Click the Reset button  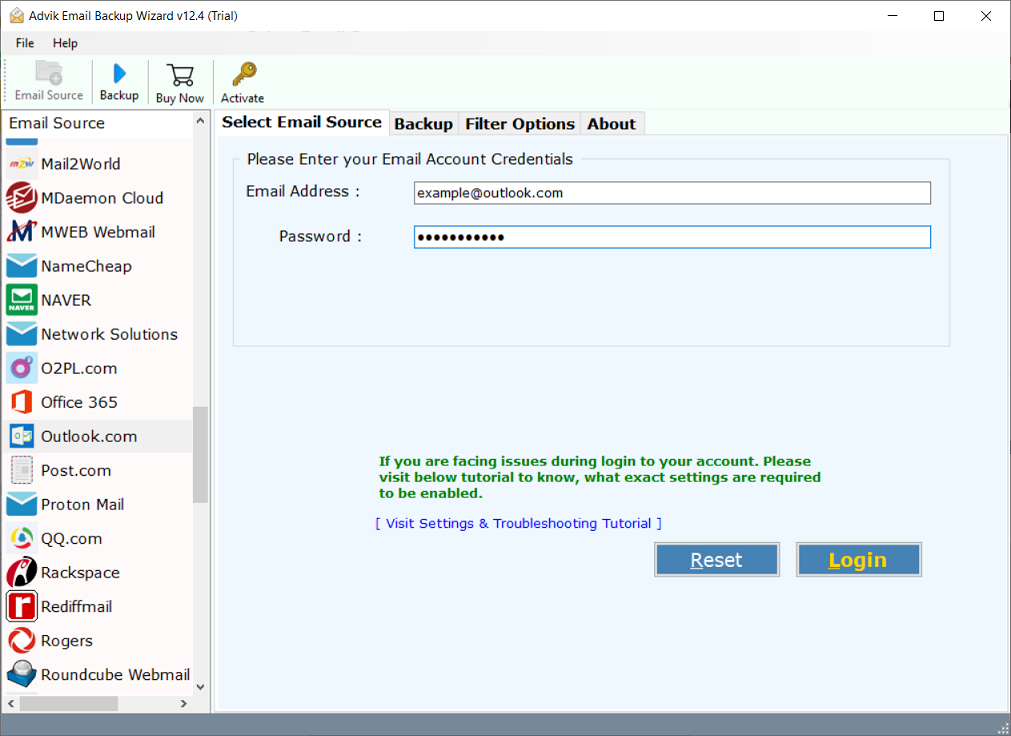coord(716,559)
